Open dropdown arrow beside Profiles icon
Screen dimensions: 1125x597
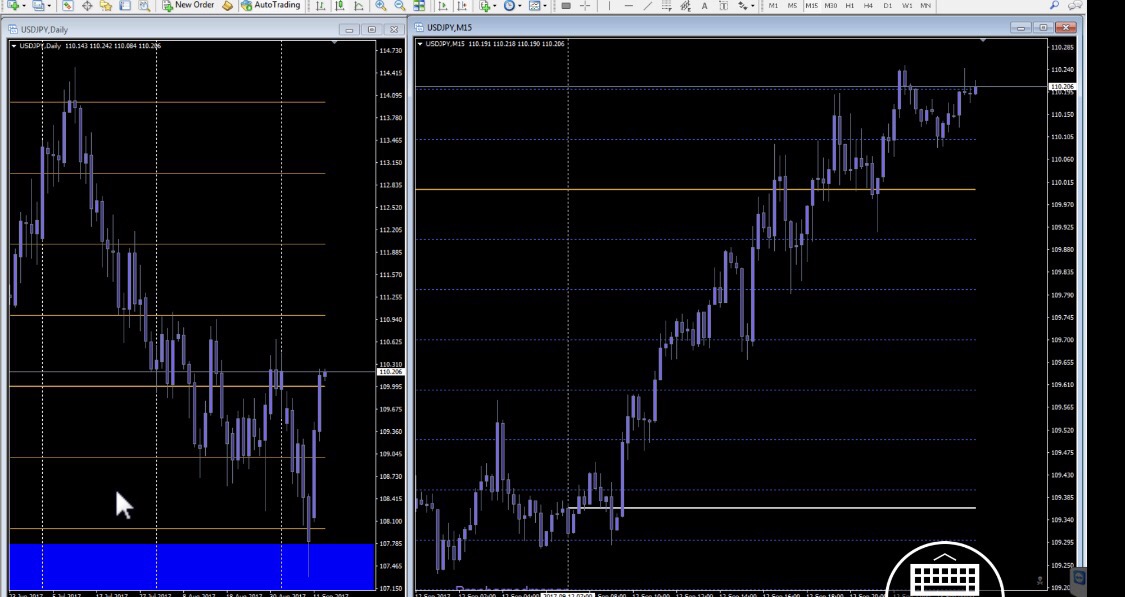49,6
